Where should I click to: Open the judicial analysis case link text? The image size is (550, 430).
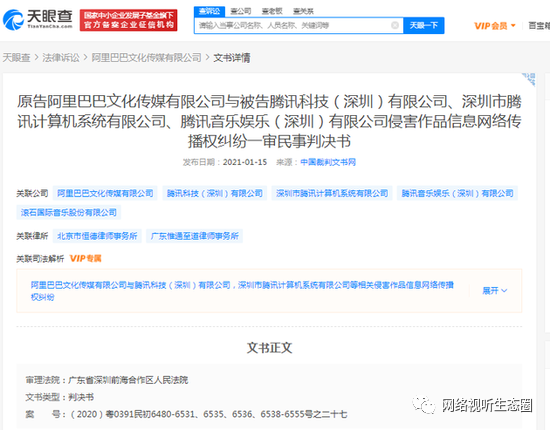pyautogui.click(x=242, y=291)
